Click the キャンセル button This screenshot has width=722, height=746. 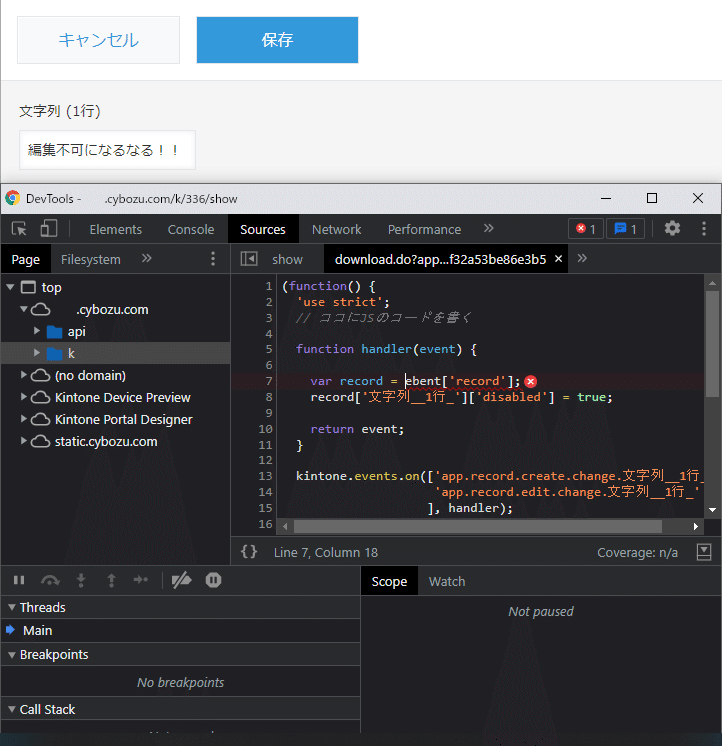[x=98, y=40]
